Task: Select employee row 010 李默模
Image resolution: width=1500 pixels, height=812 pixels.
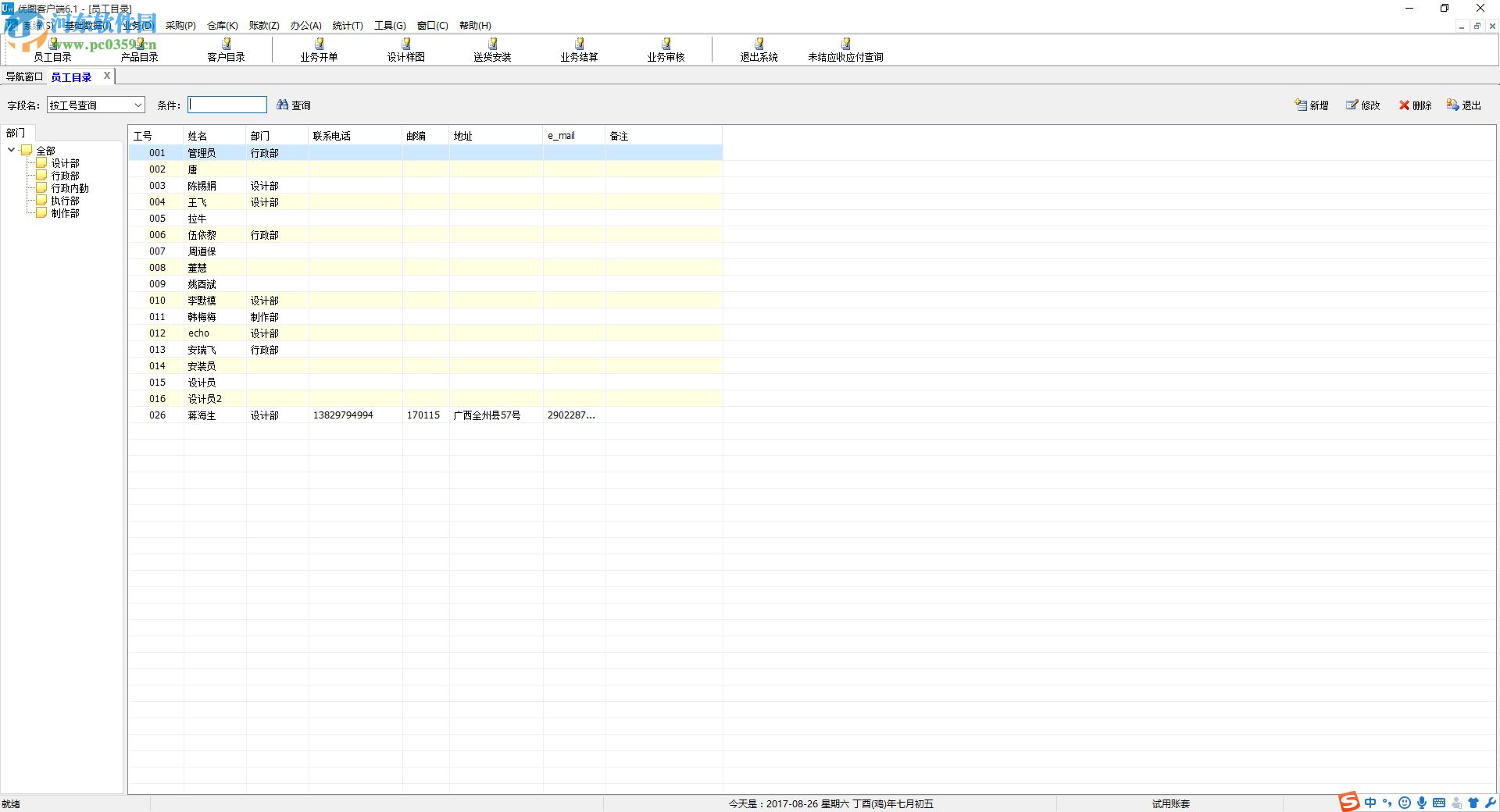Action: pos(426,301)
